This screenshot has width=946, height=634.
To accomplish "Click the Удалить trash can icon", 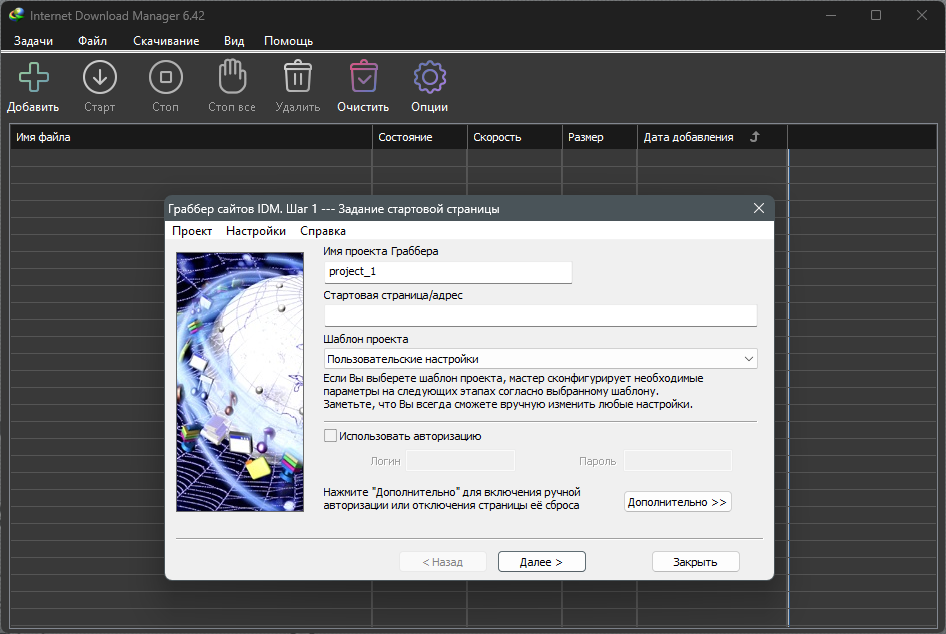I will pos(297,78).
